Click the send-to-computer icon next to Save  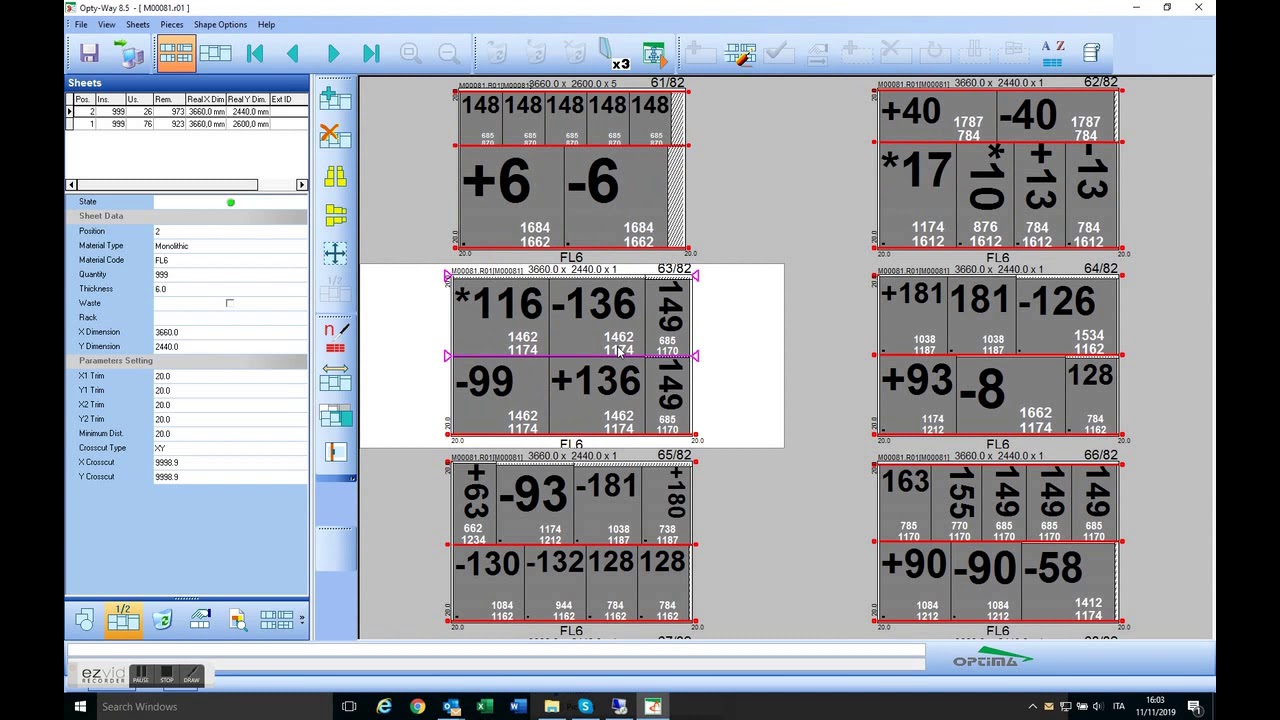click(x=127, y=53)
